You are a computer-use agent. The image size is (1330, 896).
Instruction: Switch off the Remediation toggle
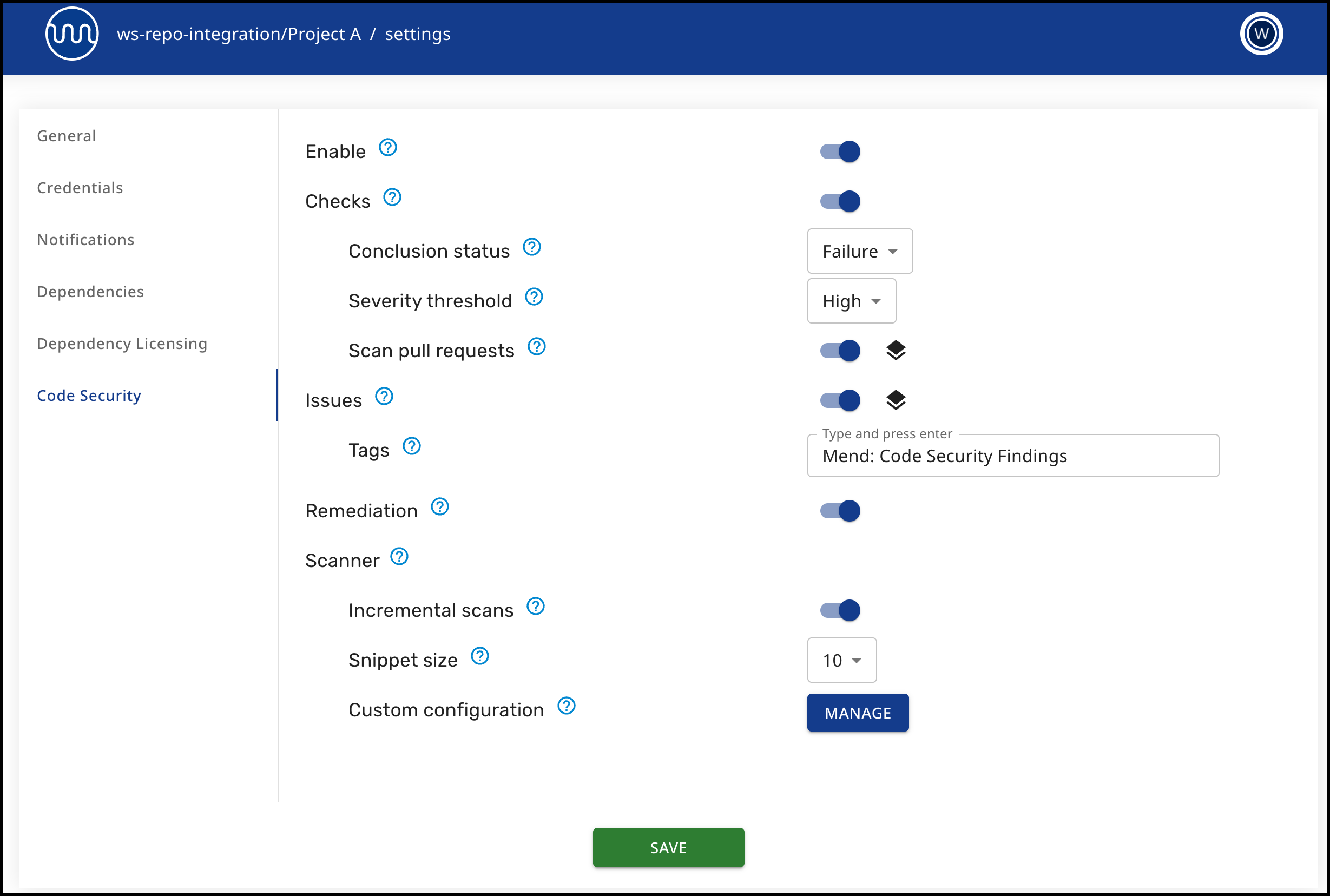pos(840,511)
